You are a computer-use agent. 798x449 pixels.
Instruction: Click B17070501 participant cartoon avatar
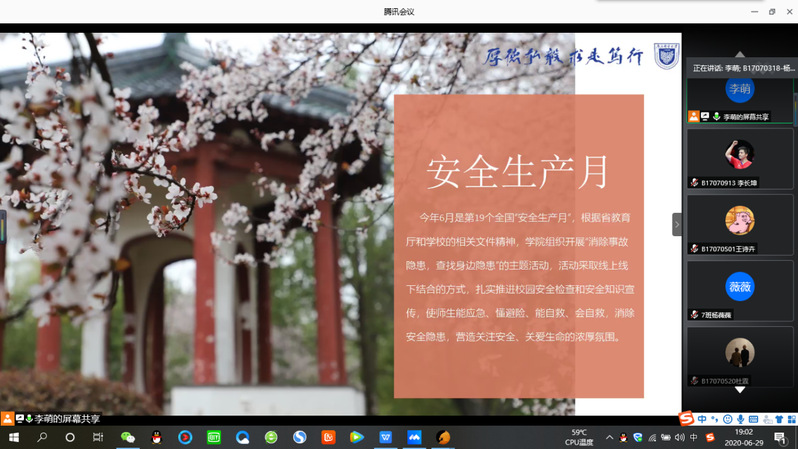pos(740,220)
